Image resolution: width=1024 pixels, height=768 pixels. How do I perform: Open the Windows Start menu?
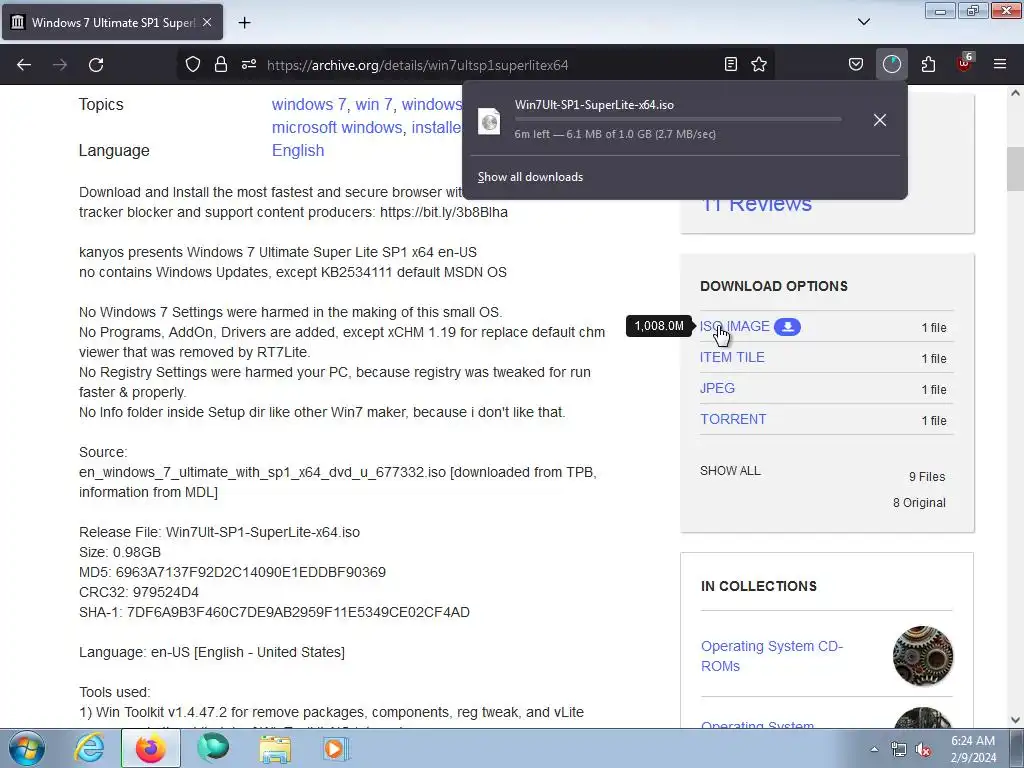pyautogui.click(x=27, y=748)
